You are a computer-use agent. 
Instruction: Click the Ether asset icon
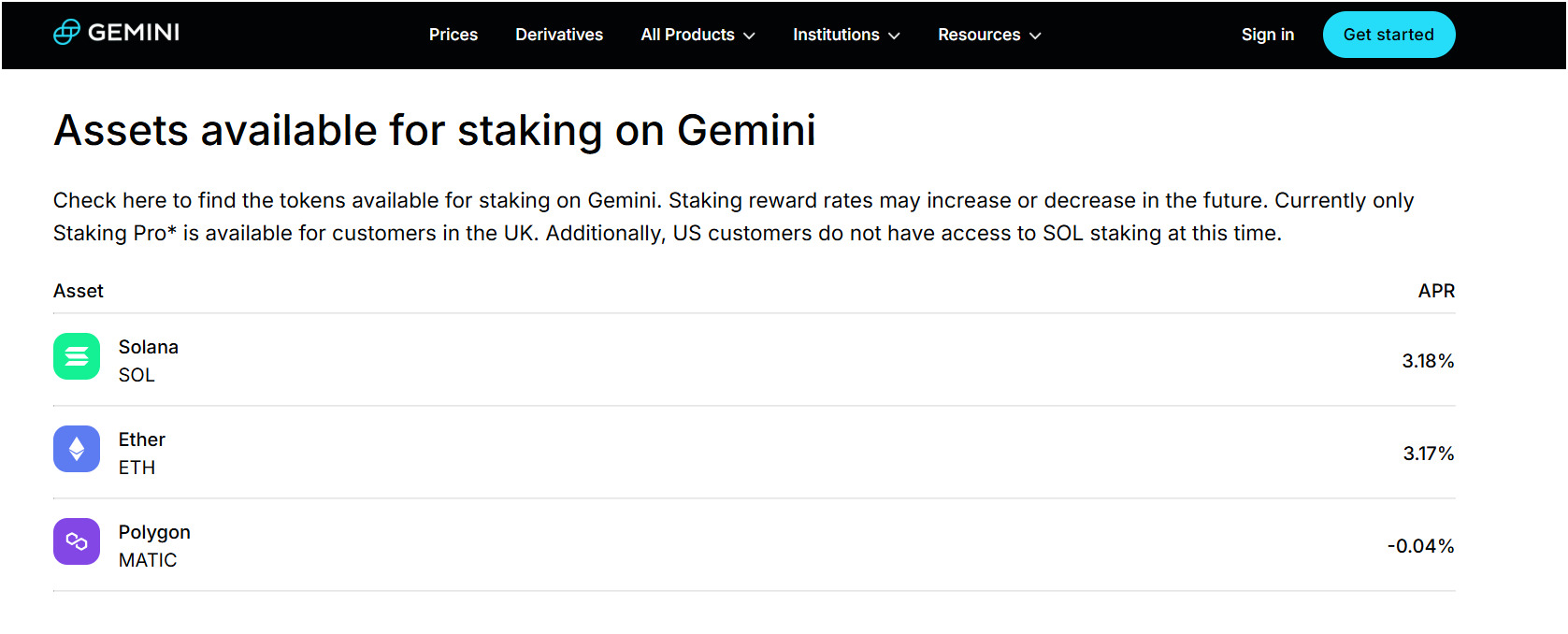click(77, 449)
